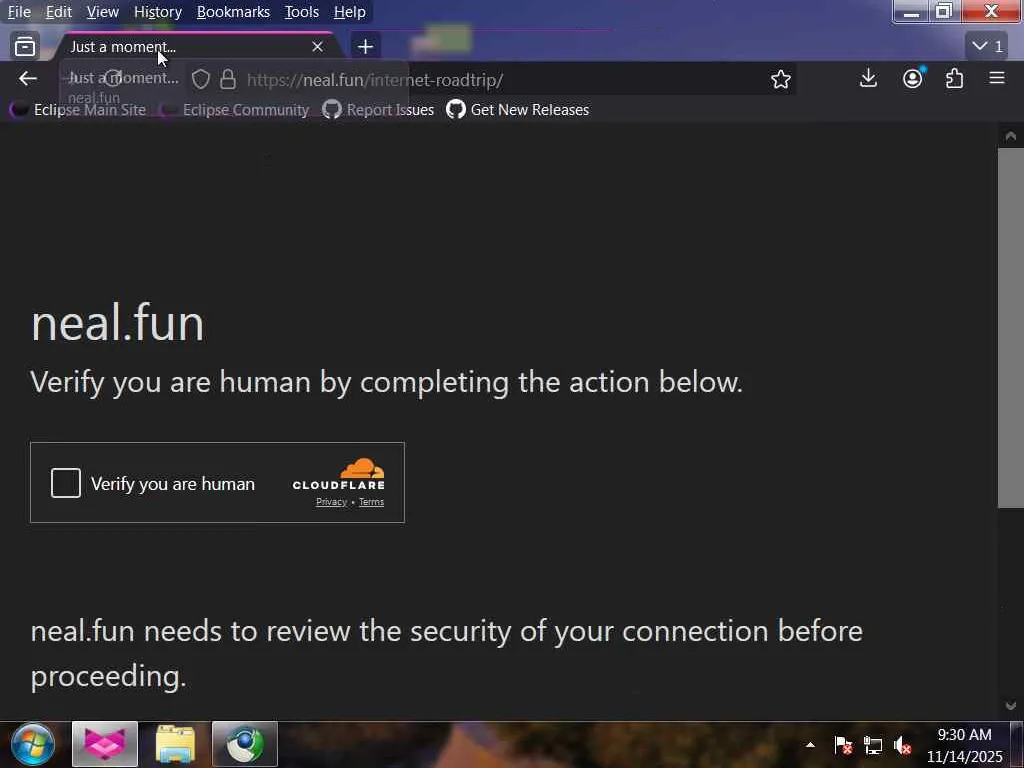Open the History menu
This screenshot has width=1024, height=768.
[x=157, y=12]
